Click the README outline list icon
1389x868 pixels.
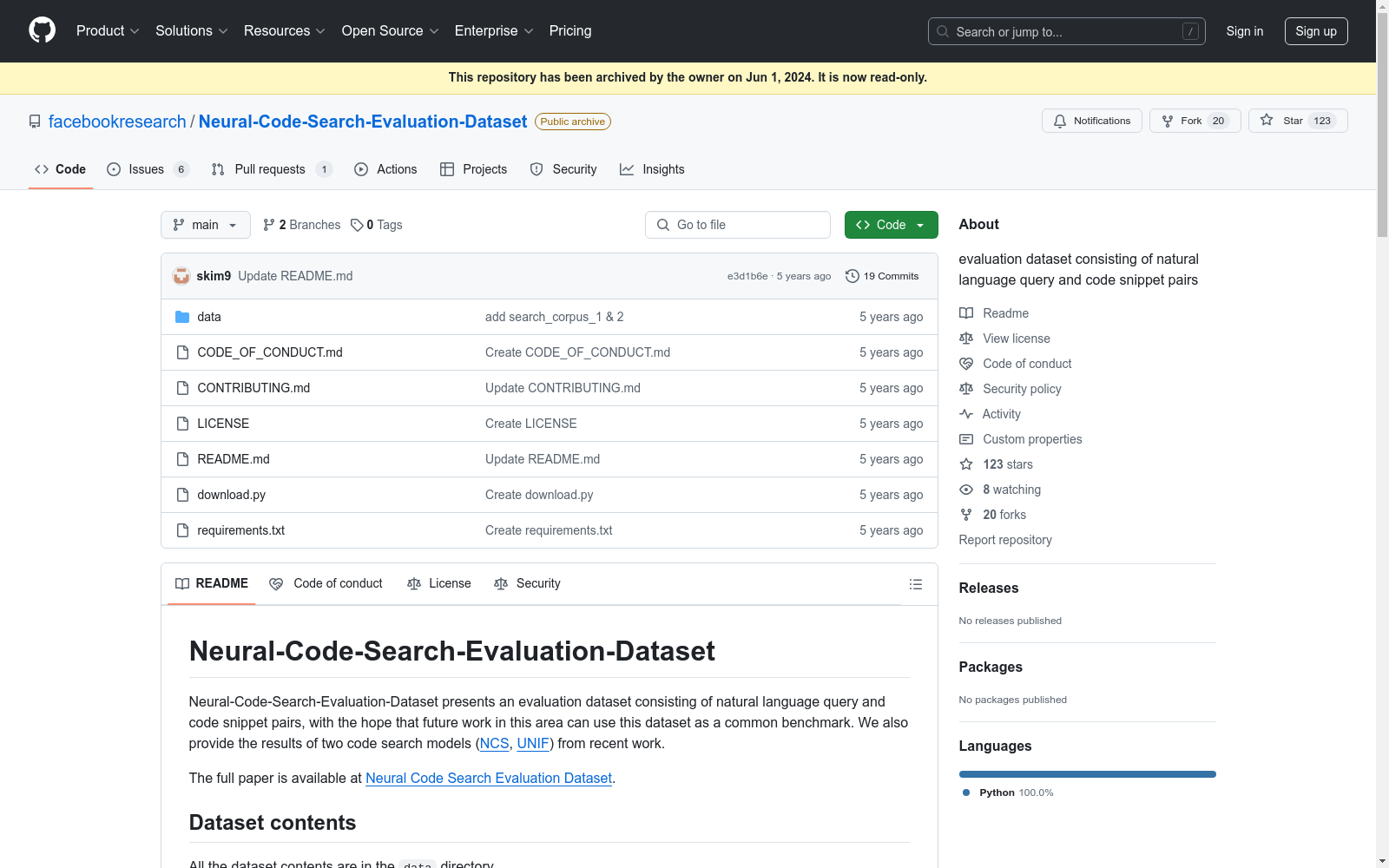tap(915, 584)
